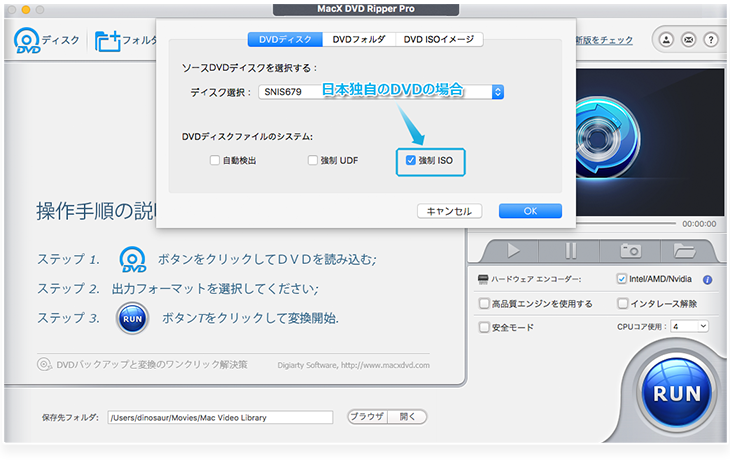Image resolution: width=730 pixels, height=460 pixels.
Task: Open the output folder icon under preview
Action: (x=684, y=250)
